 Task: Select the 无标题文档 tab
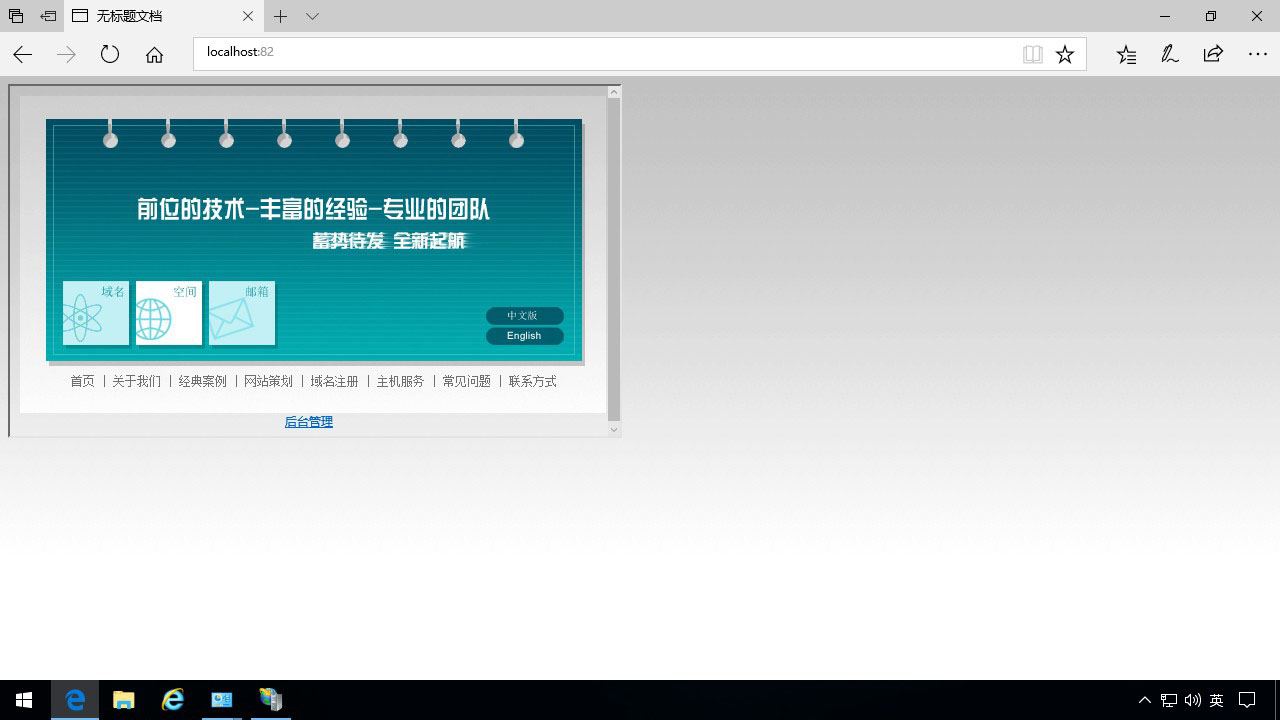click(x=164, y=16)
